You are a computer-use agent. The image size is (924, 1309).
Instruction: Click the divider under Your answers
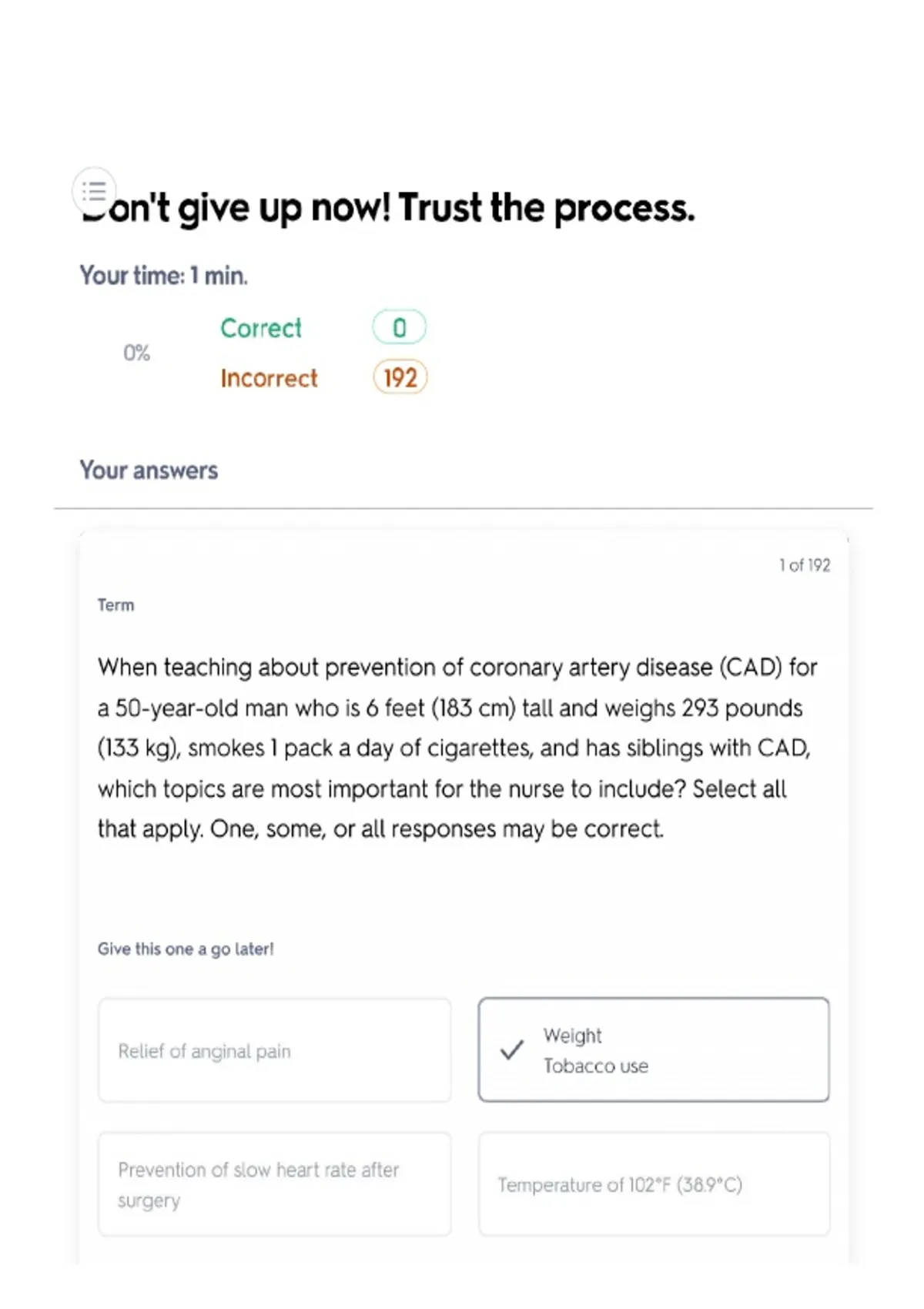pos(464,508)
